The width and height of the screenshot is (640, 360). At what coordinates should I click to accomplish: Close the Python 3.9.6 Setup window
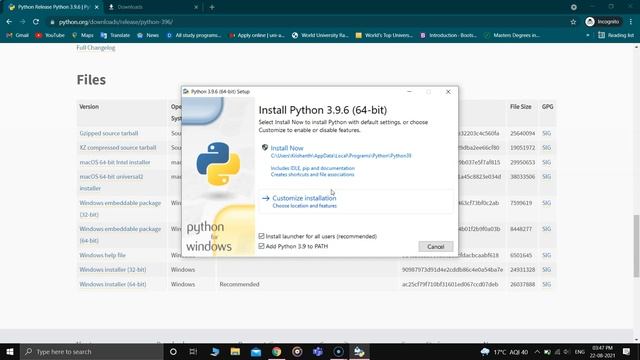click(x=448, y=92)
